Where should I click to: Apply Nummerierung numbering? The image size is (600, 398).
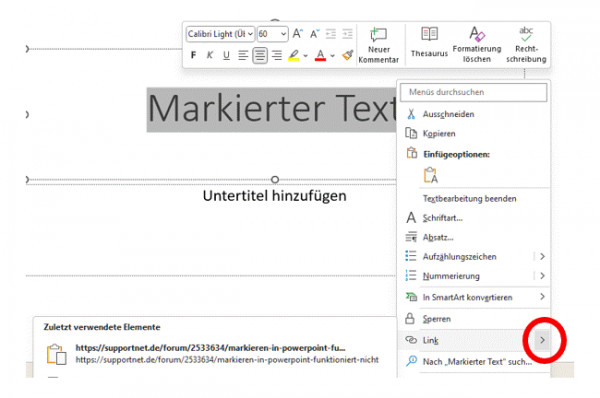point(466,276)
